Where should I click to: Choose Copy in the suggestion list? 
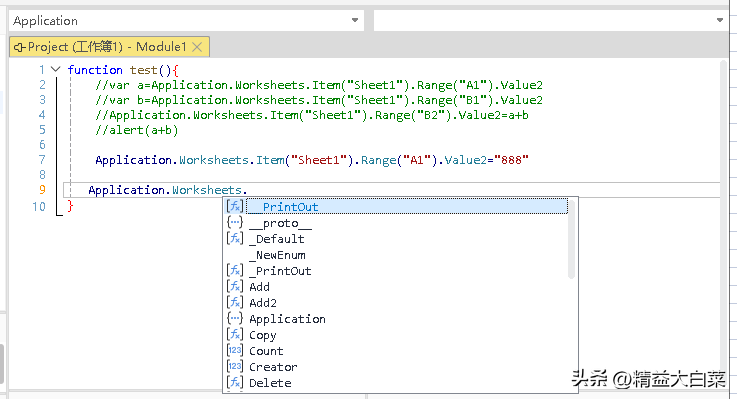point(262,335)
